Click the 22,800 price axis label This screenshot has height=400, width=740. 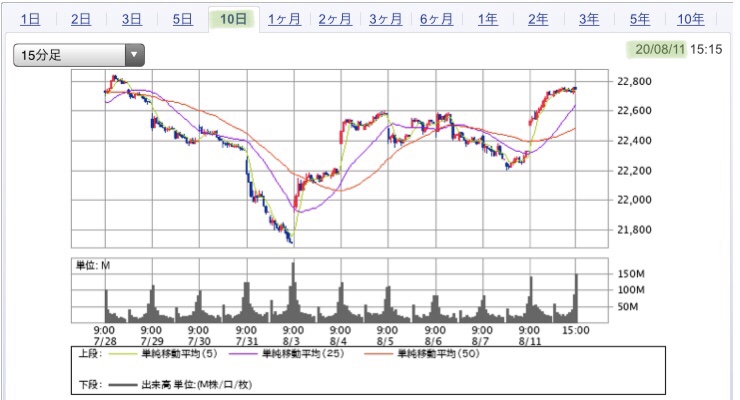coord(634,81)
